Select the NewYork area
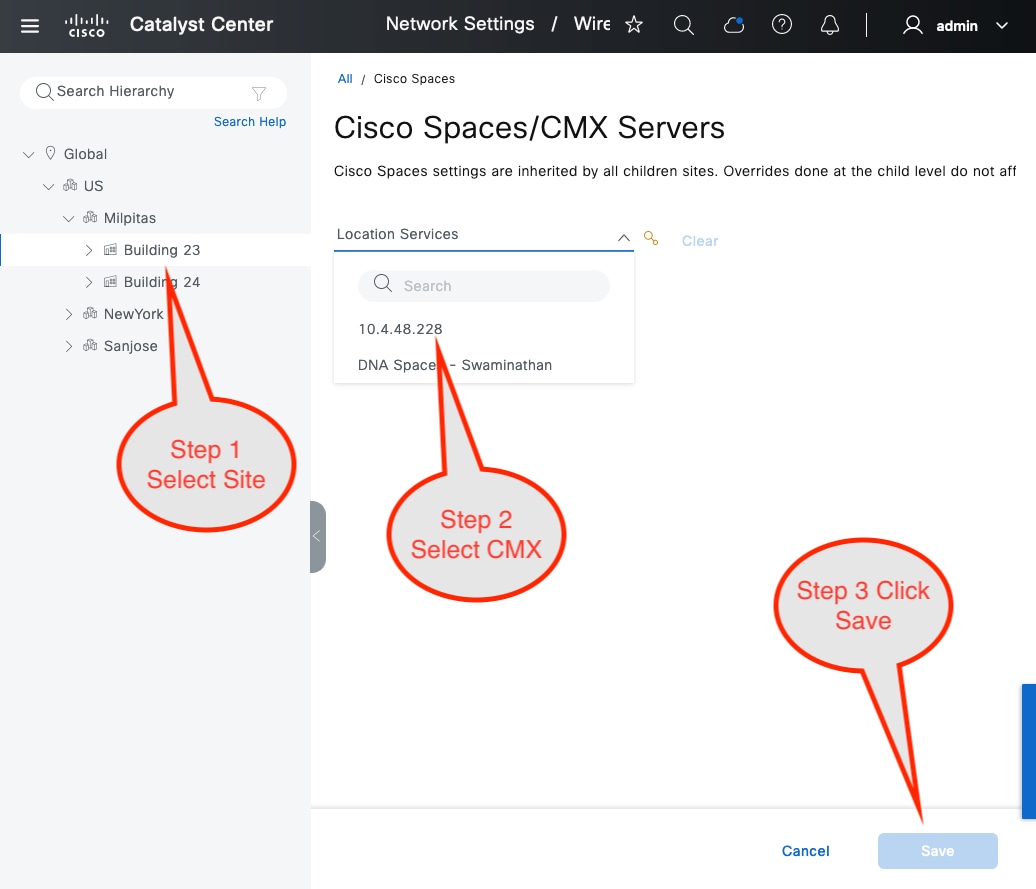Viewport: 1036px width, 889px height. pos(133,314)
